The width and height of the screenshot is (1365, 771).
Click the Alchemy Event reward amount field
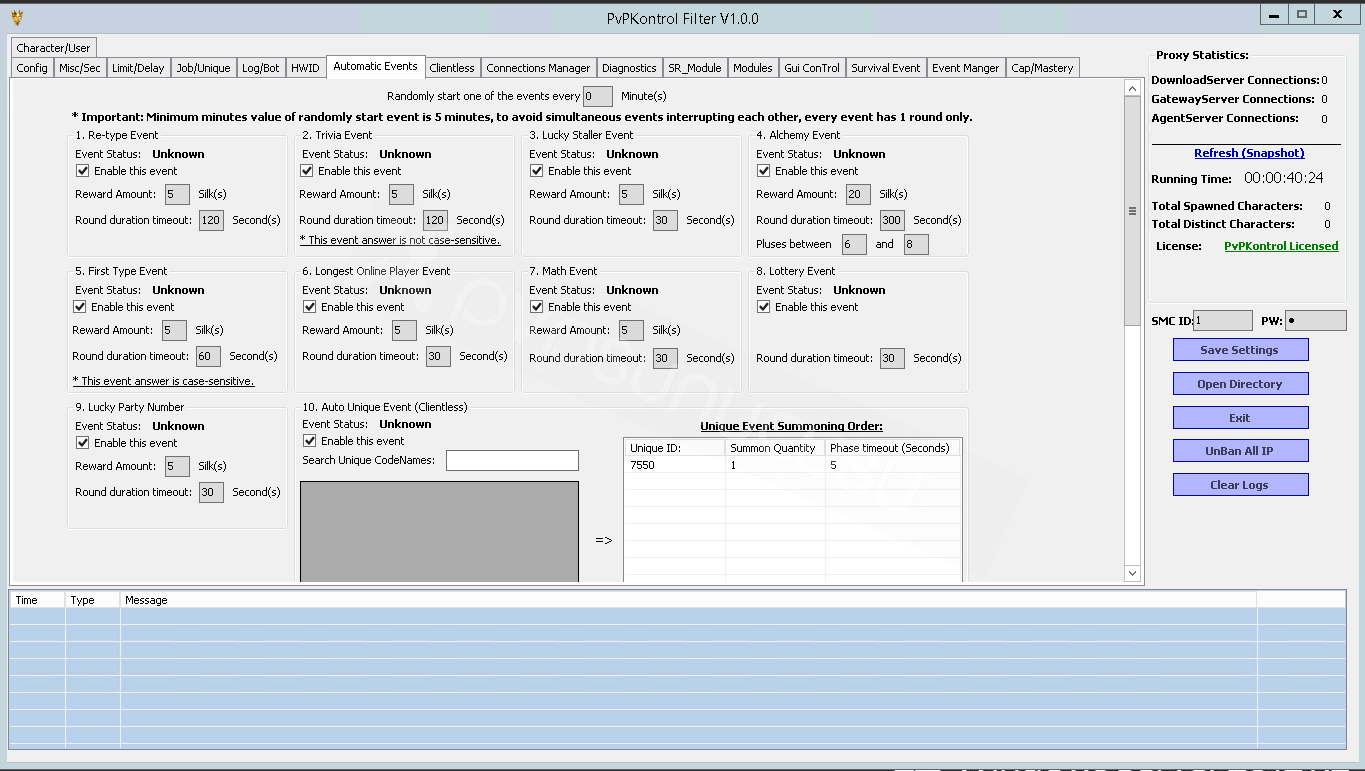click(x=858, y=194)
